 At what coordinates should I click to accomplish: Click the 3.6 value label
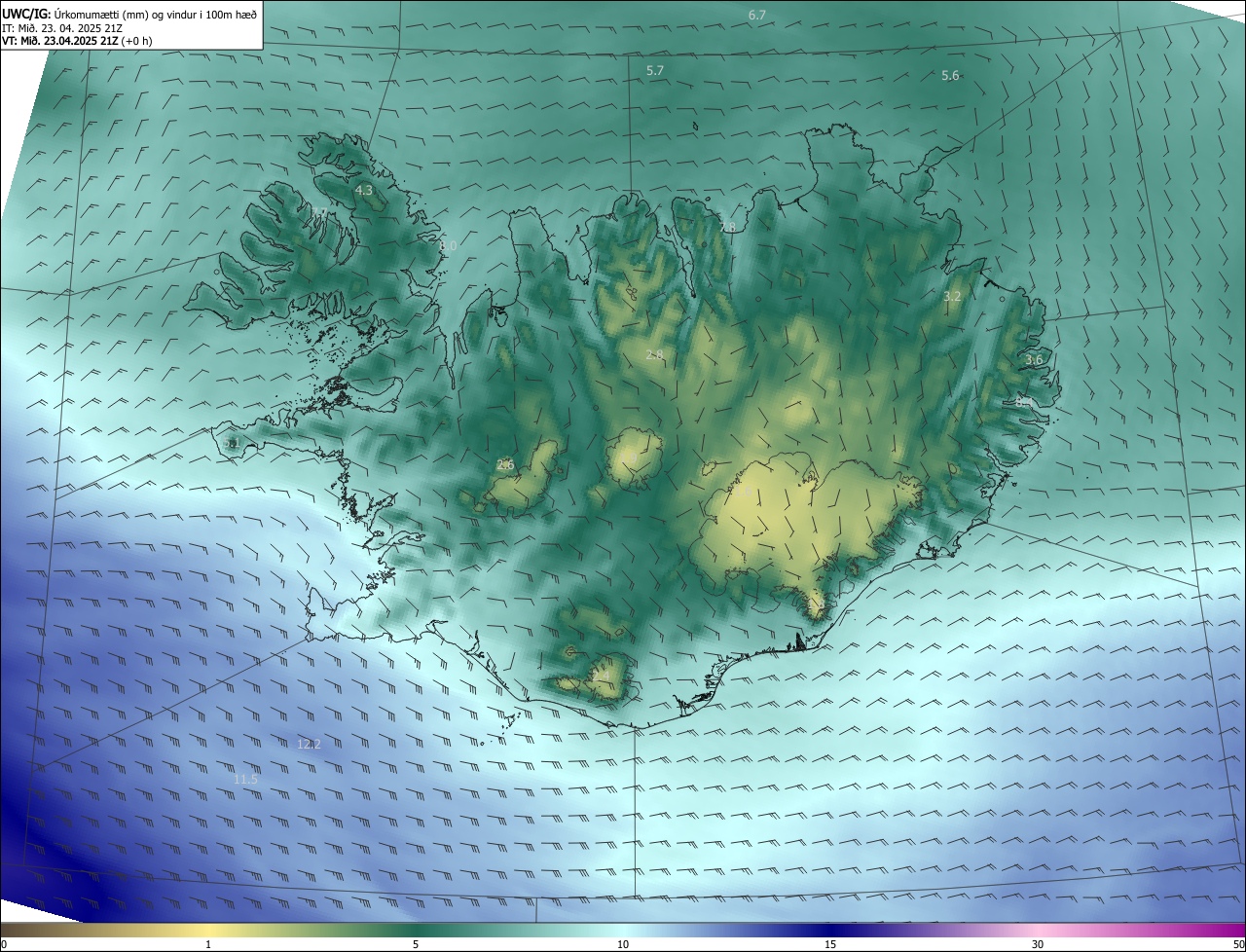(x=1034, y=359)
